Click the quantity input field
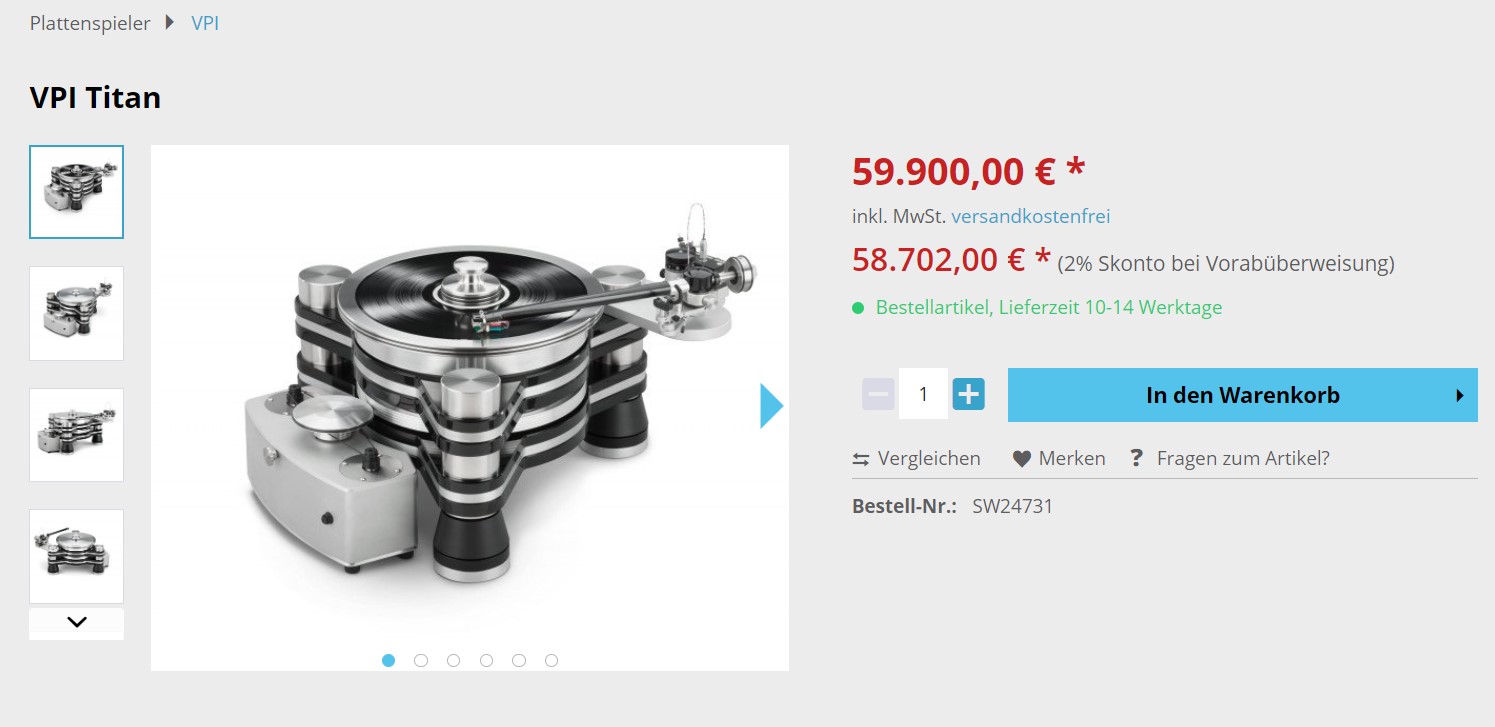 [923, 394]
